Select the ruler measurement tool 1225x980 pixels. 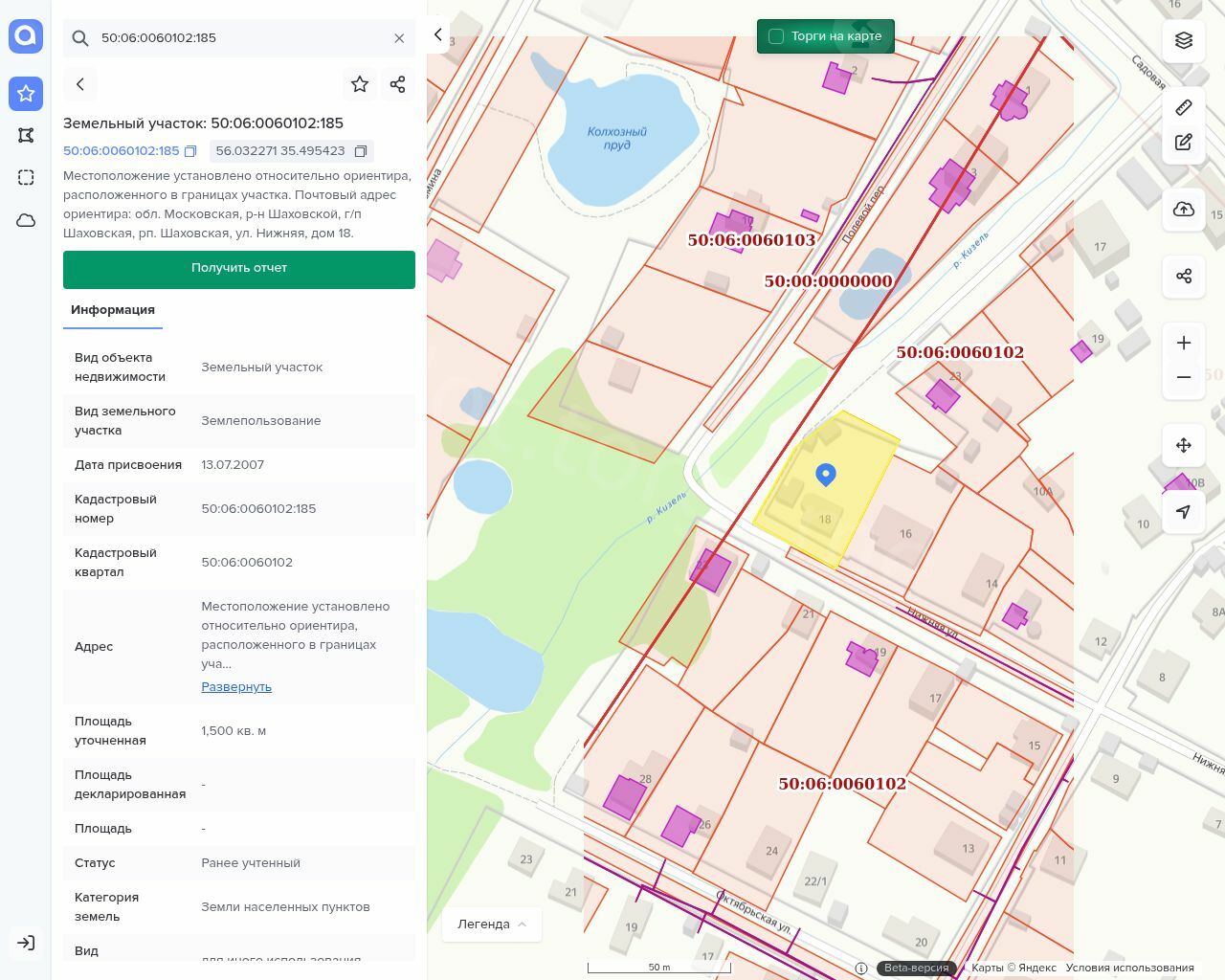pos(1184,107)
